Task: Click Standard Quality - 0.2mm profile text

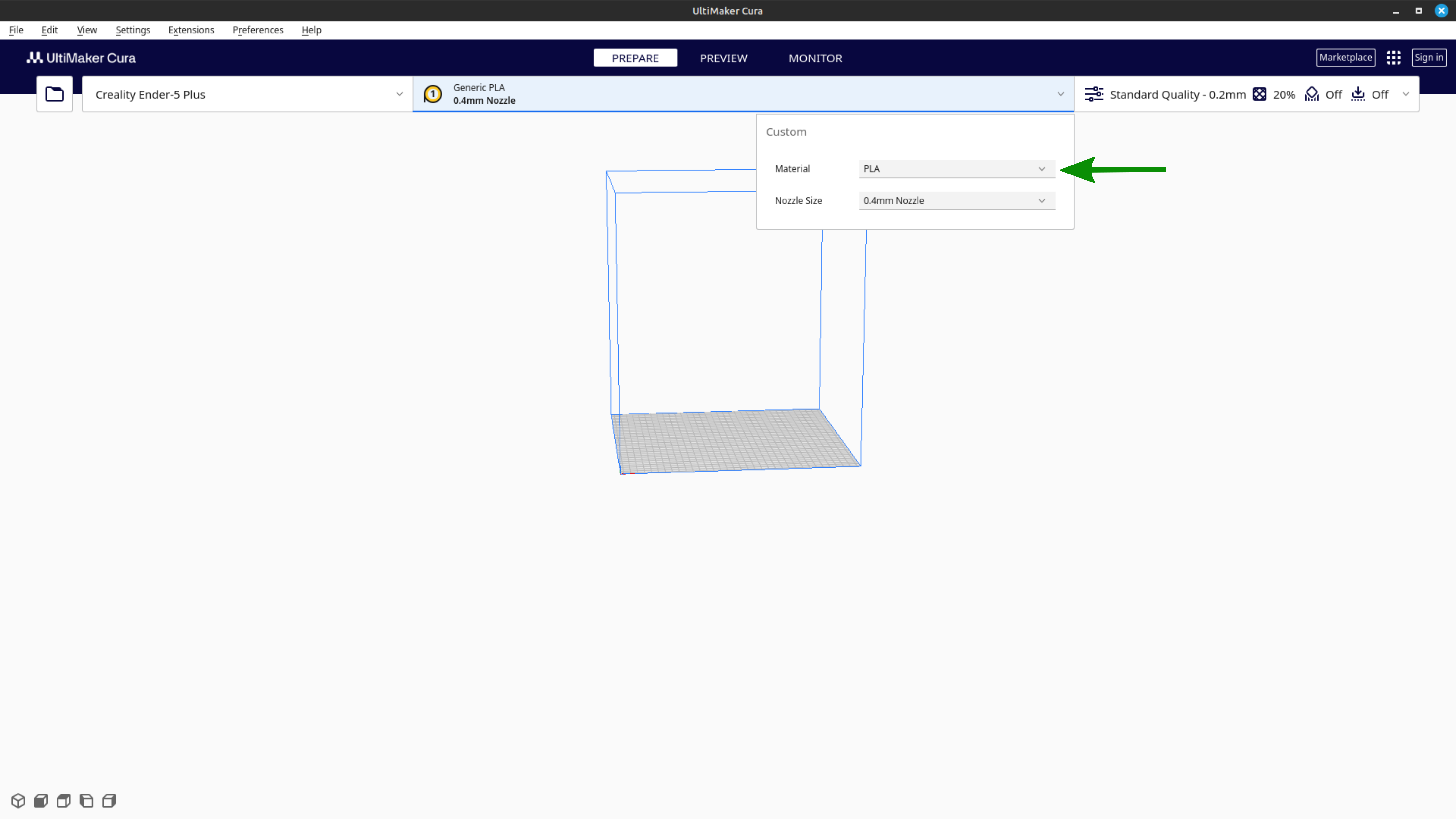Action: (1177, 94)
